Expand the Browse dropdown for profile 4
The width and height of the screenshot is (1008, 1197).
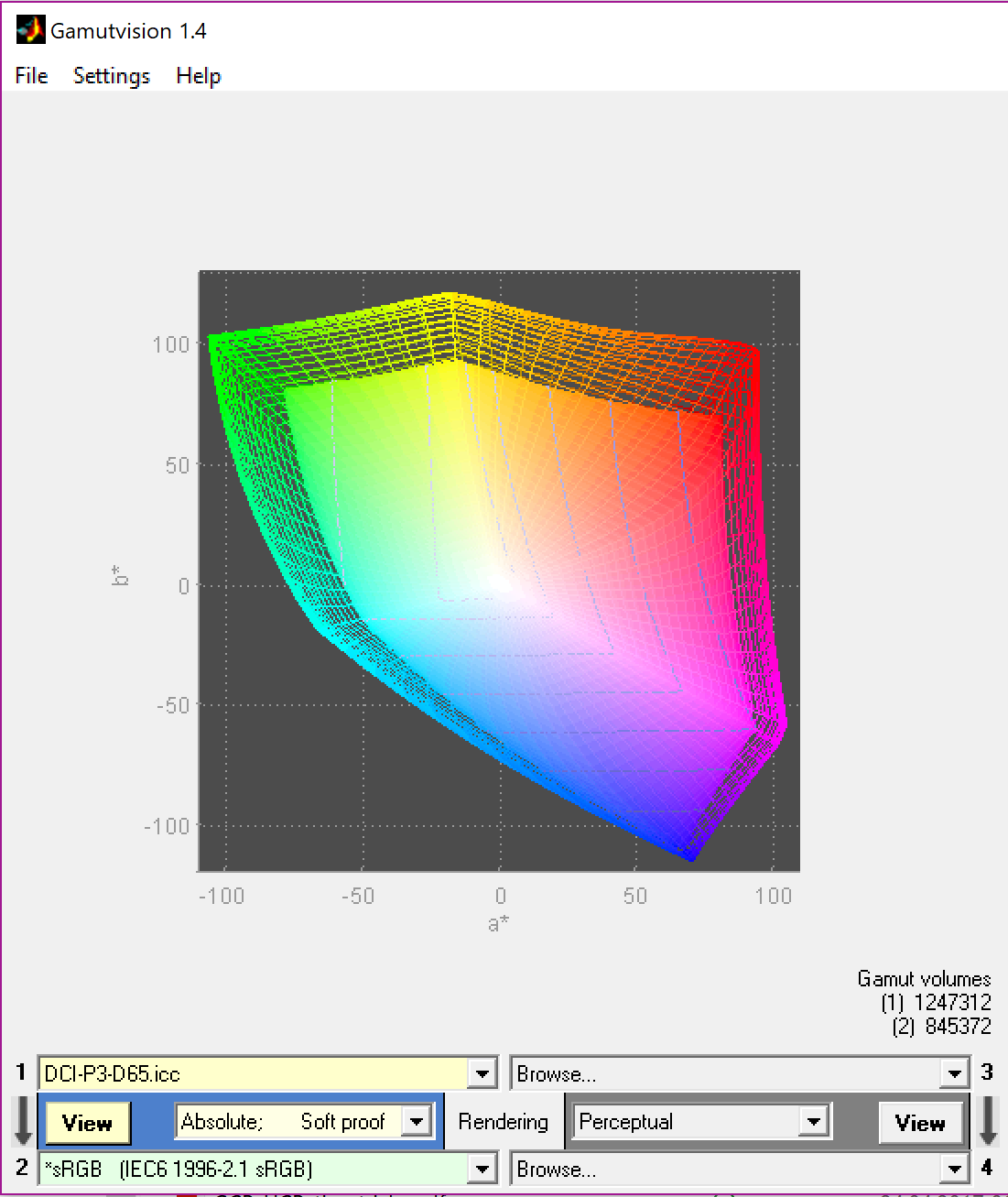tap(954, 1169)
